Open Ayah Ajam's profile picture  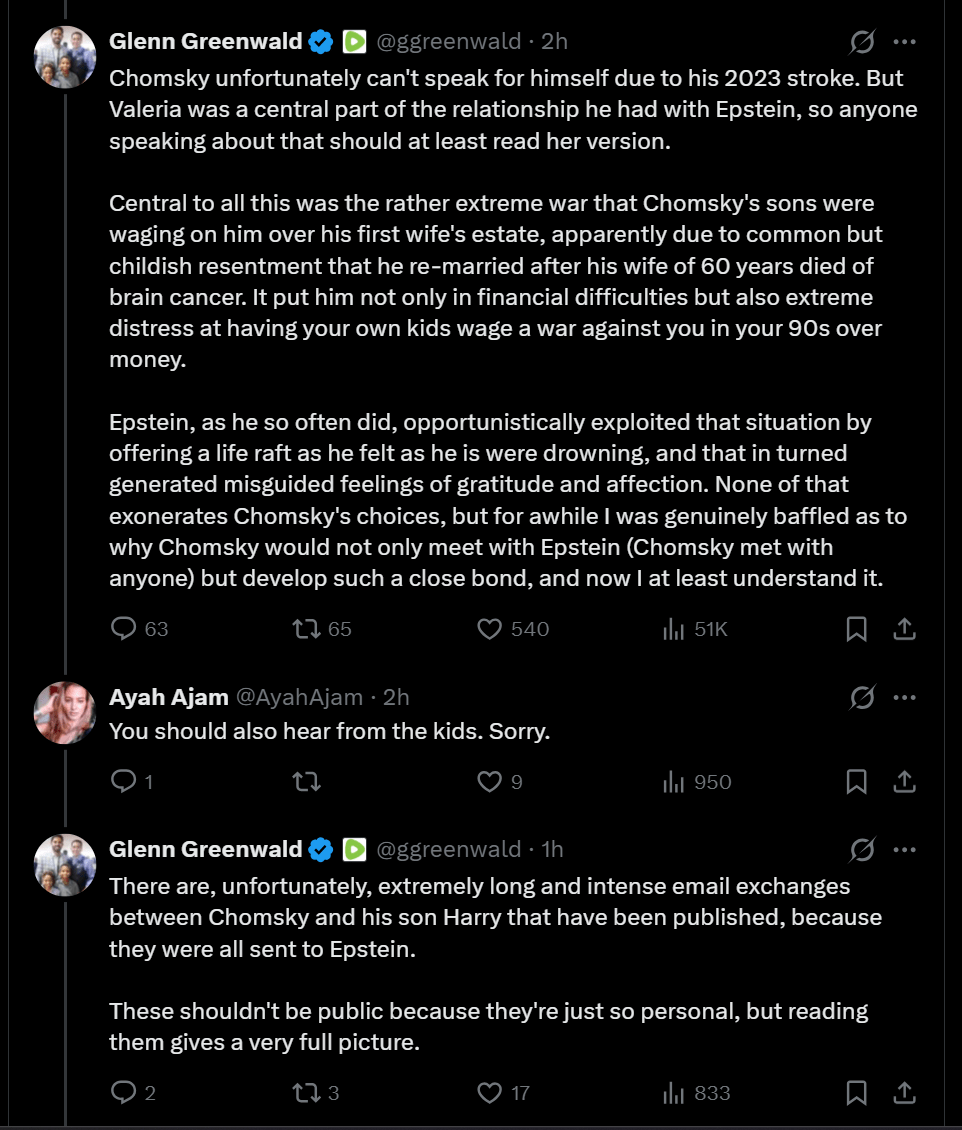click(x=65, y=713)
